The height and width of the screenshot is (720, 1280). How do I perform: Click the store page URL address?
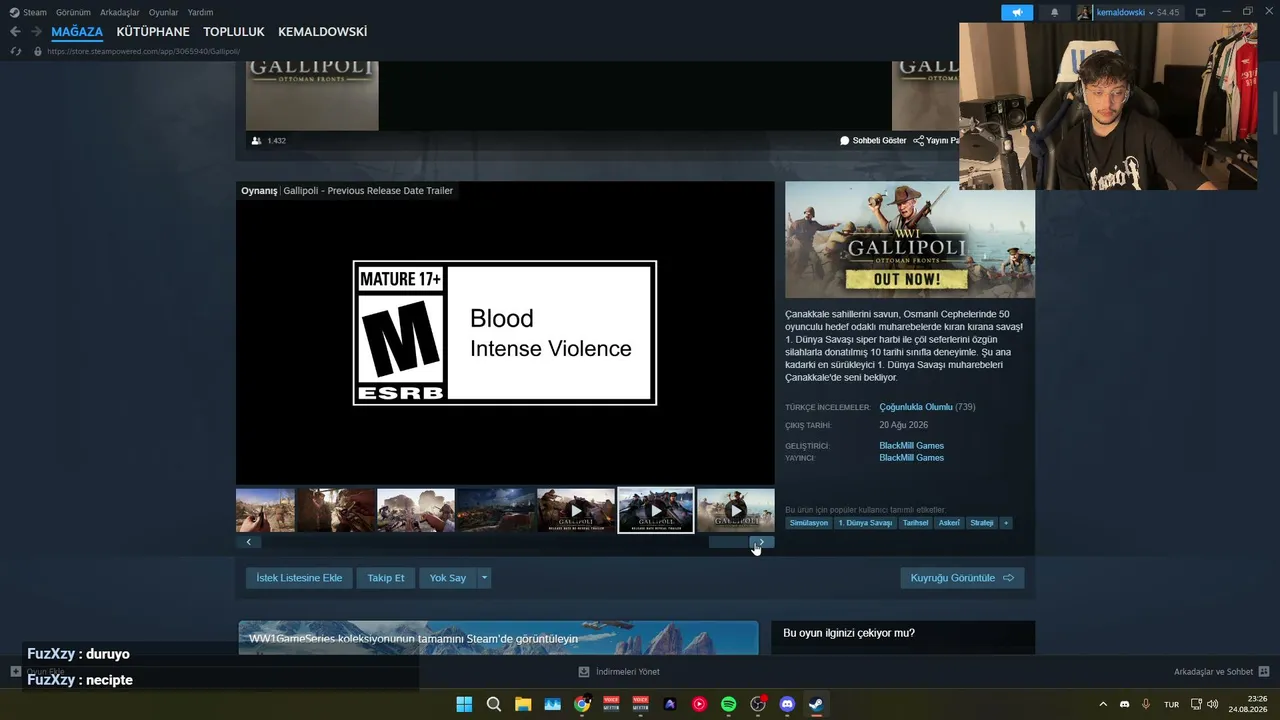click(143, 51)
